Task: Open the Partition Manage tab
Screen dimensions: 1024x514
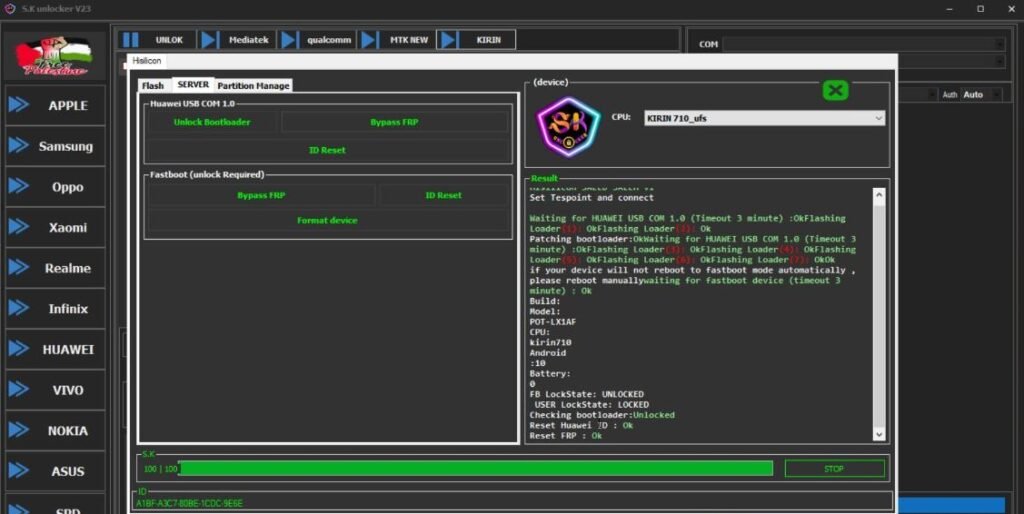Action: (253, 86)
